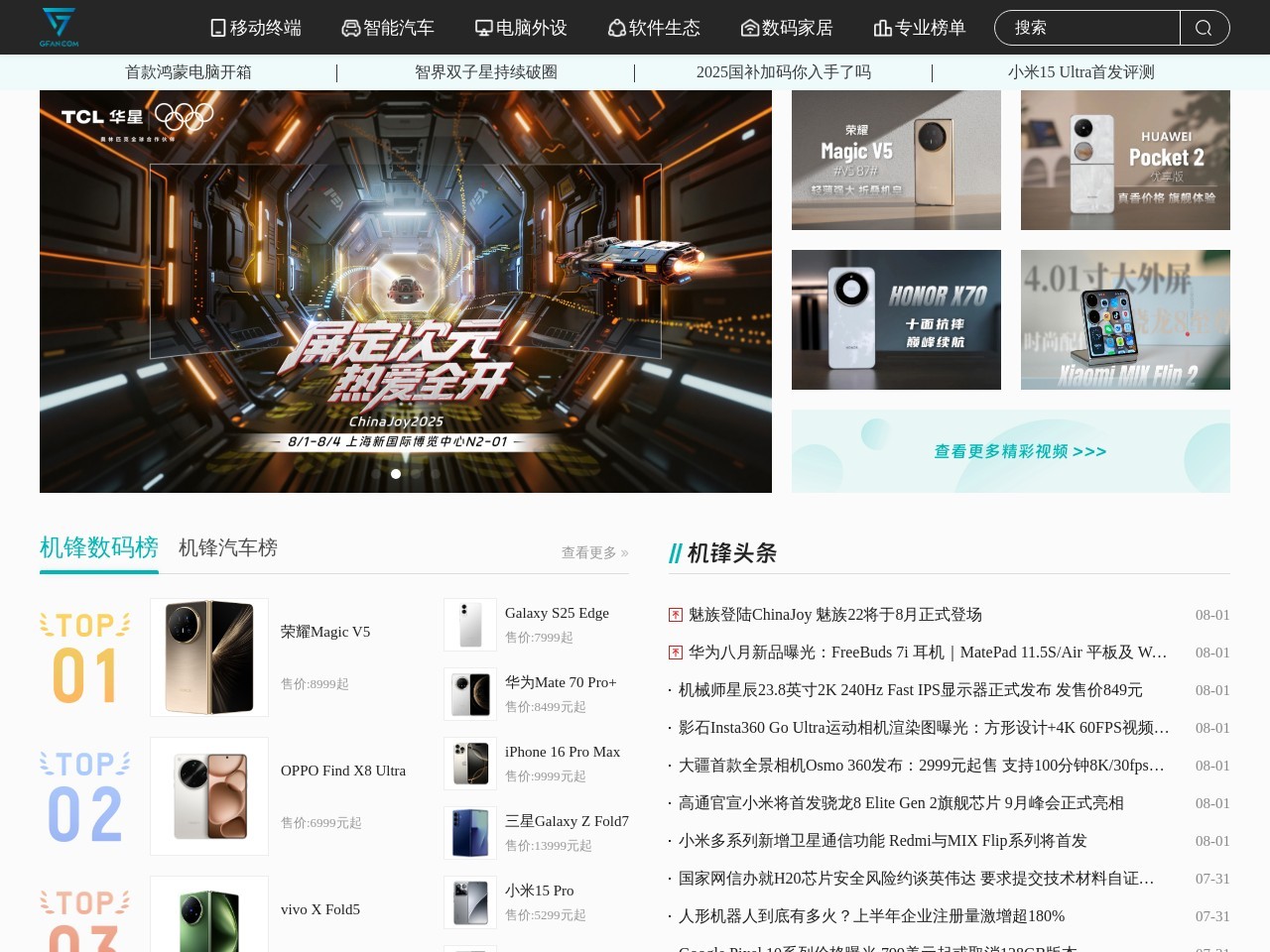This screenshot has width=1270, height=952.
Task: Click the computer peripherals monitor icon
Action: [x=484, y=28]
